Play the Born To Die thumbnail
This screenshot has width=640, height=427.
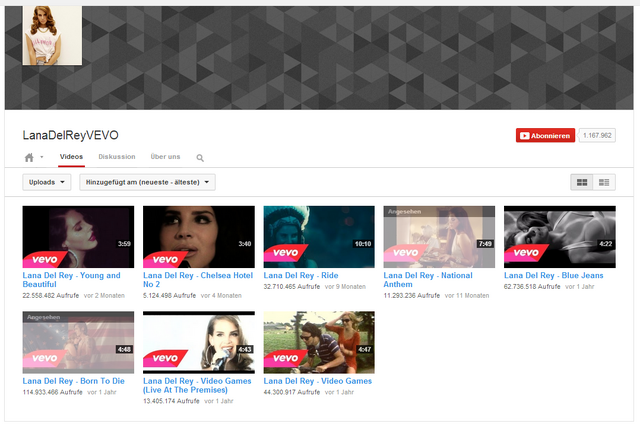click(78, 342)
